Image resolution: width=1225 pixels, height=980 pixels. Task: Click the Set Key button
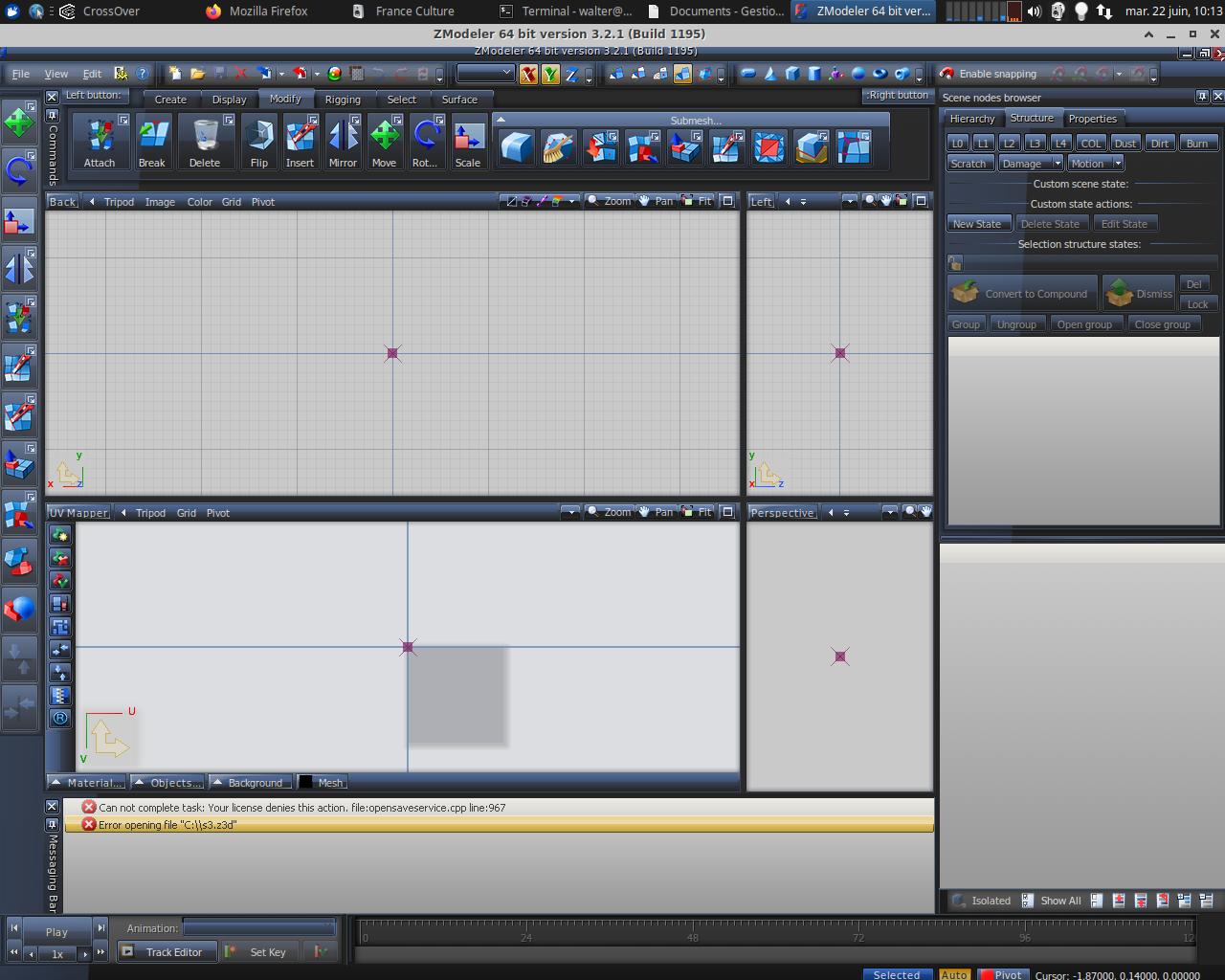coord(260,952)
